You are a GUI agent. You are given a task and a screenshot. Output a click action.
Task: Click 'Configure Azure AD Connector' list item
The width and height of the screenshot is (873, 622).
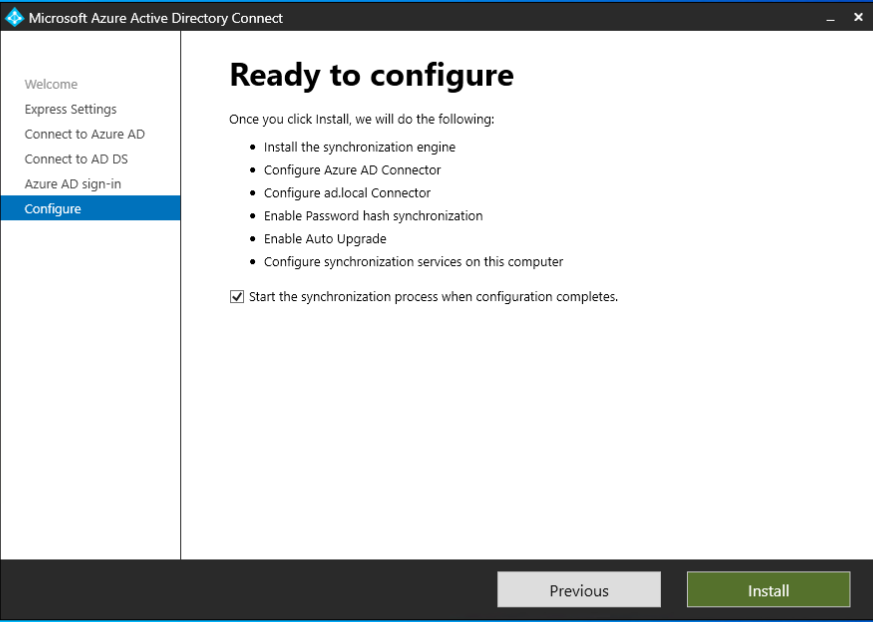[x=350, y=170]
